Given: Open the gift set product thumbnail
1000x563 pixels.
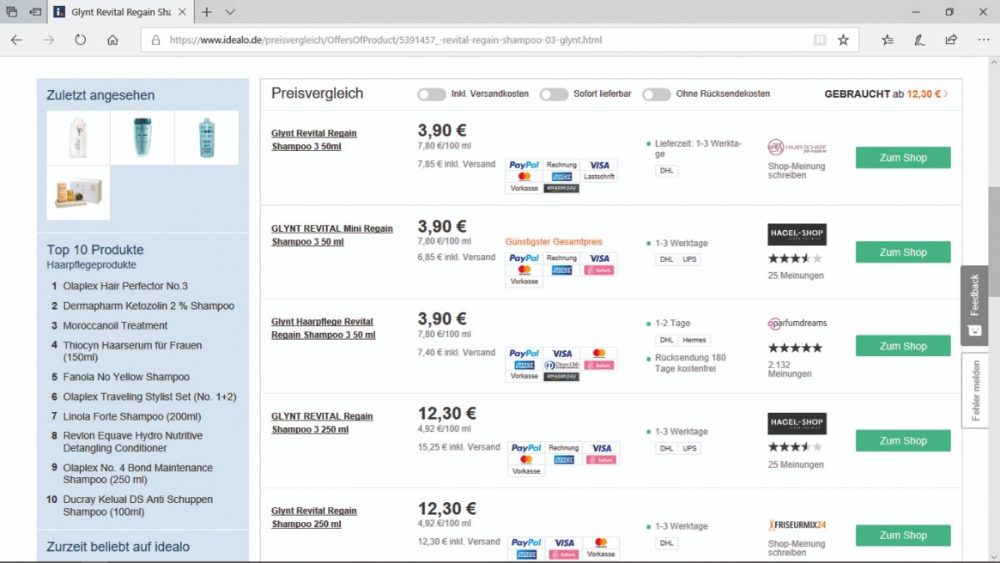Looking at the screenshot, I should (x=78, y=193).
